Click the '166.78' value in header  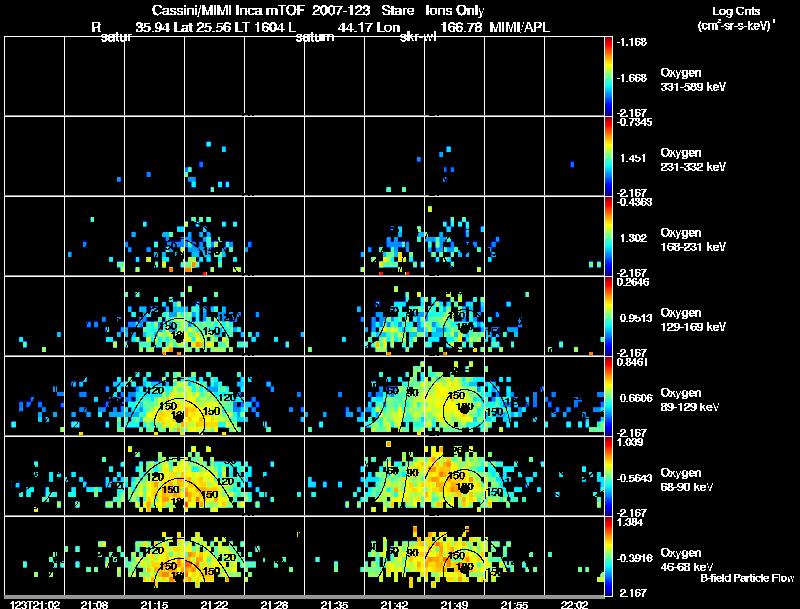point(461,27)
